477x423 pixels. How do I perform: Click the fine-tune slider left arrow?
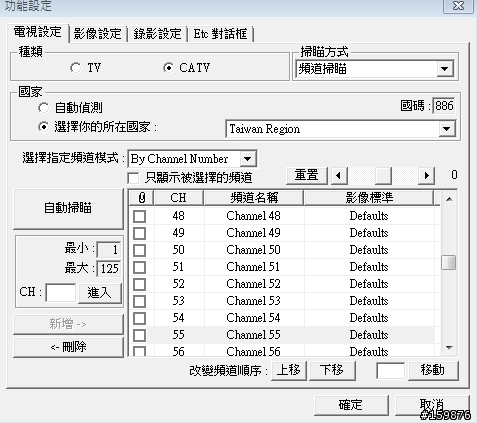(339, 175)
